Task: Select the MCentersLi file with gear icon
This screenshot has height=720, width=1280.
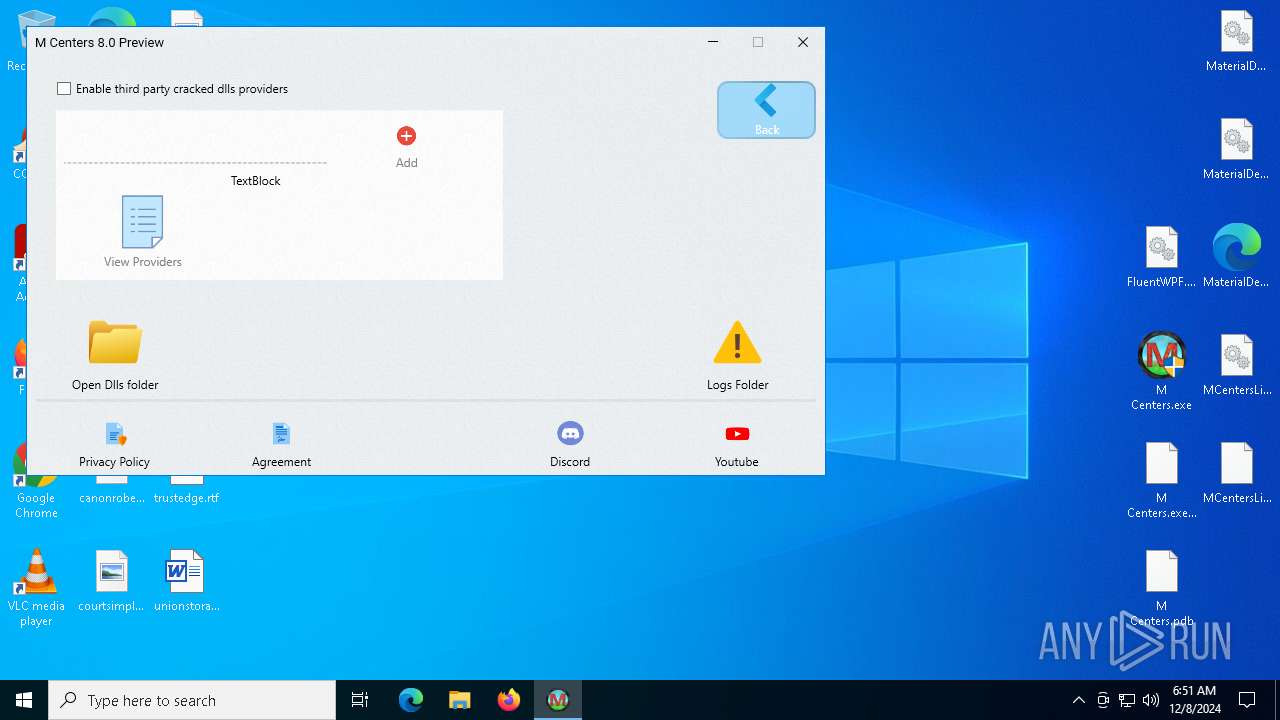Action: [x=1236, y=364]
